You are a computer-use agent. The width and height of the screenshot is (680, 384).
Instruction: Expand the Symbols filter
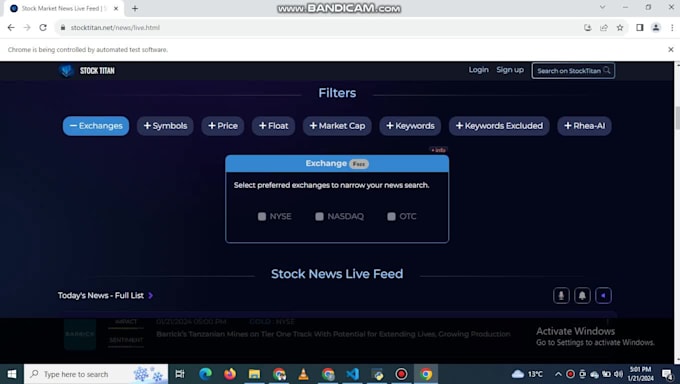165,126
